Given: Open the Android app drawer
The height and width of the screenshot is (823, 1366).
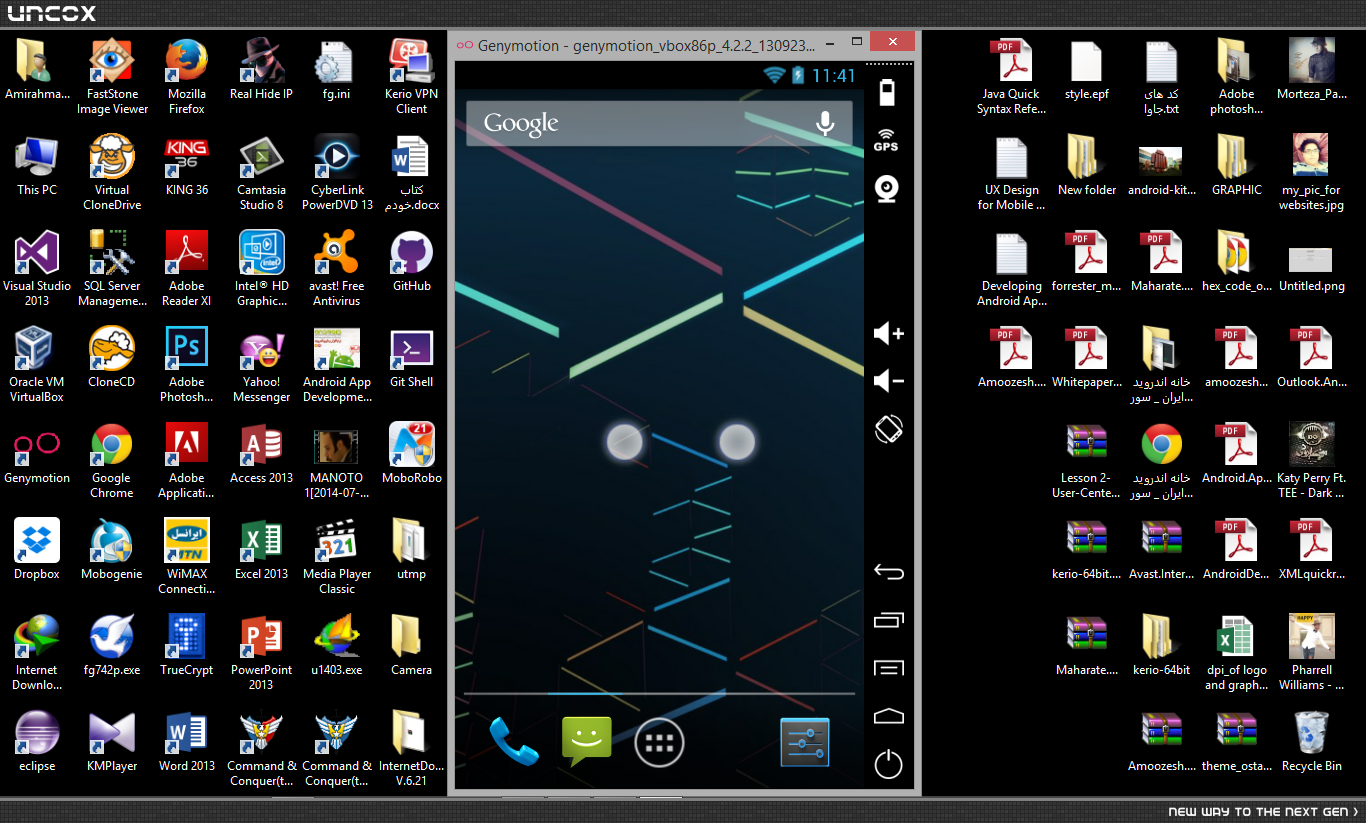Looking at the screenshot, I should tap(659, 742).
